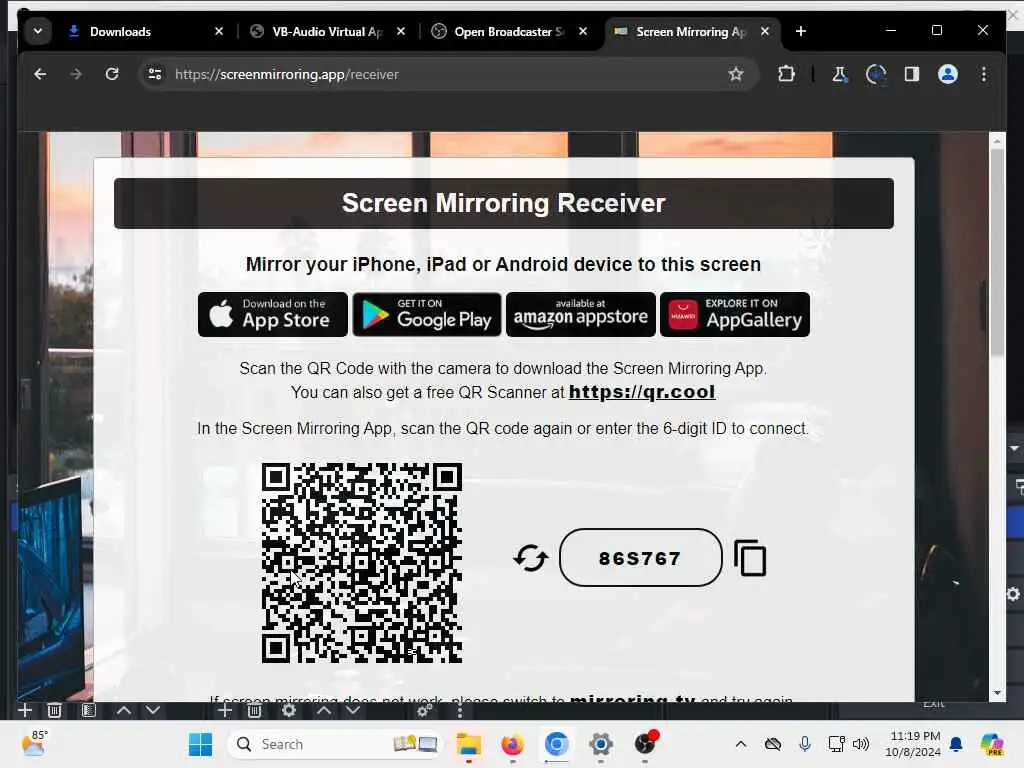Switch to OBS Studio via taskbar

point(645,744)
